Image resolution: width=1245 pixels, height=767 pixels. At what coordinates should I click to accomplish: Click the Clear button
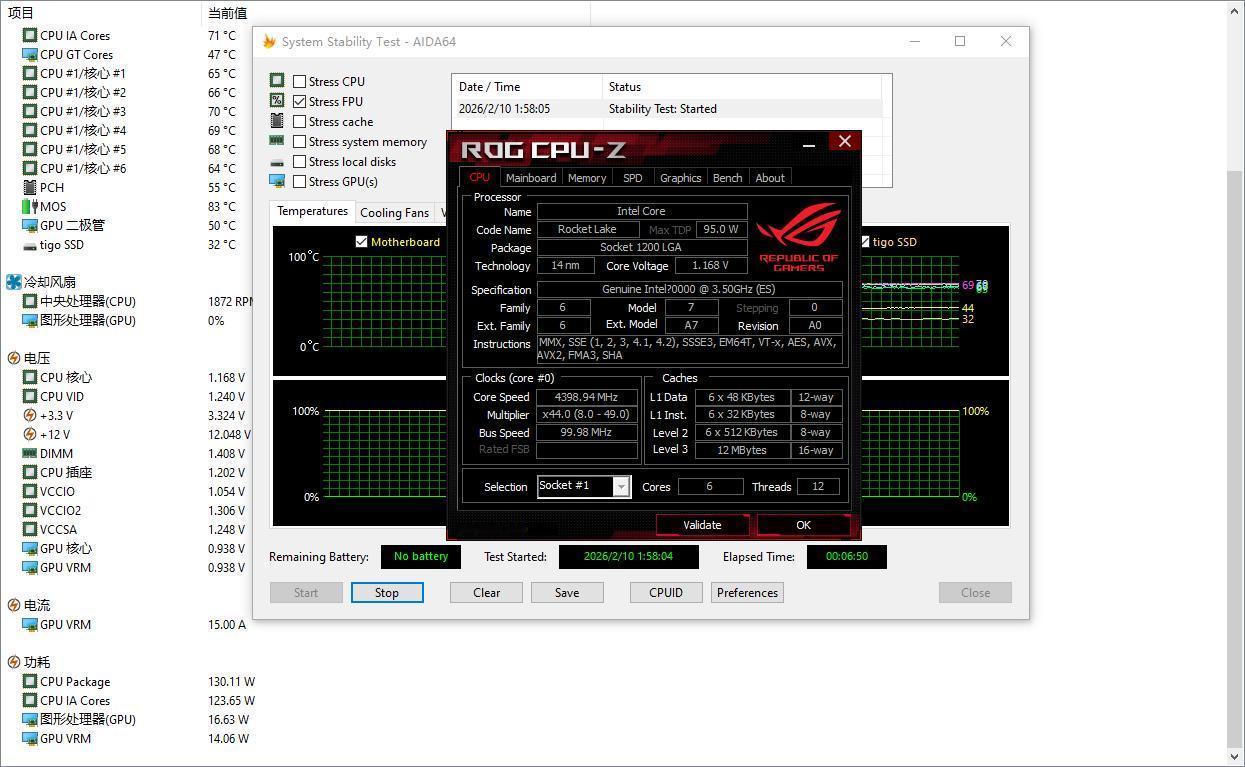coord(487,592)
